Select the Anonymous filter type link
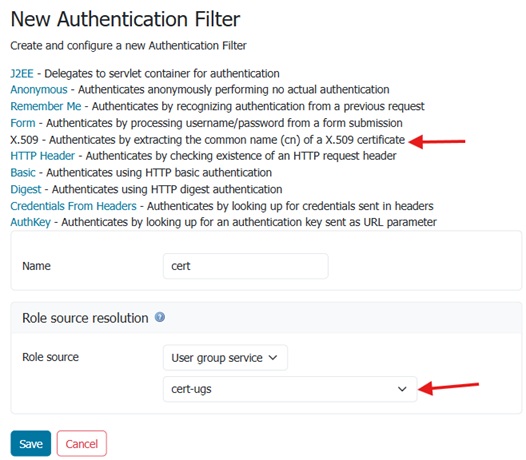526x460 pixels. (x=39, y=90)
